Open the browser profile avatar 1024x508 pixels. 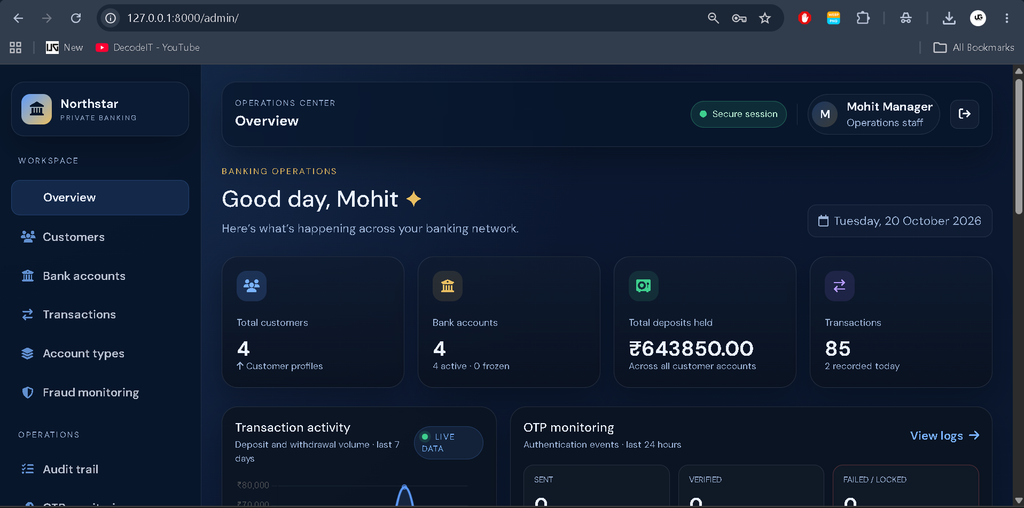coord(978,18)
